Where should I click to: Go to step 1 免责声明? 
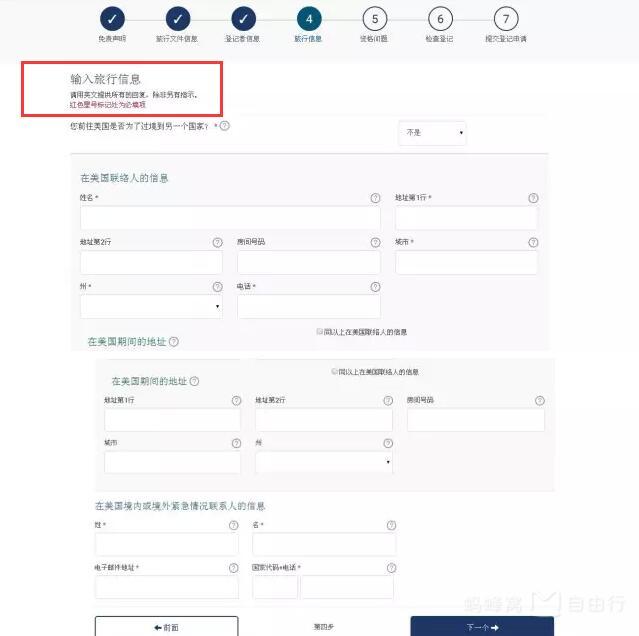coord(112,19)
